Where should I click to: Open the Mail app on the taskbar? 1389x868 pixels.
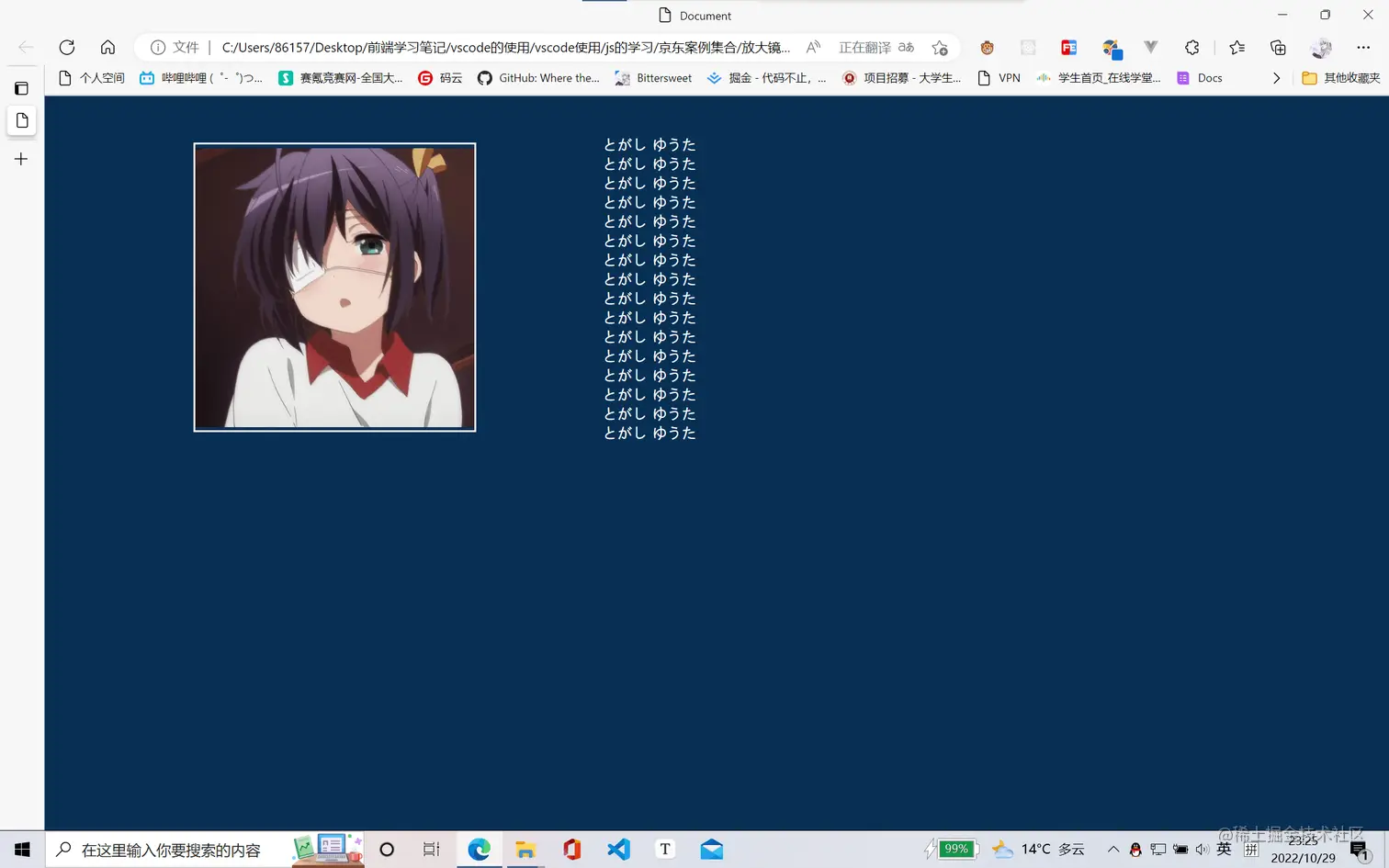point(711,850)
